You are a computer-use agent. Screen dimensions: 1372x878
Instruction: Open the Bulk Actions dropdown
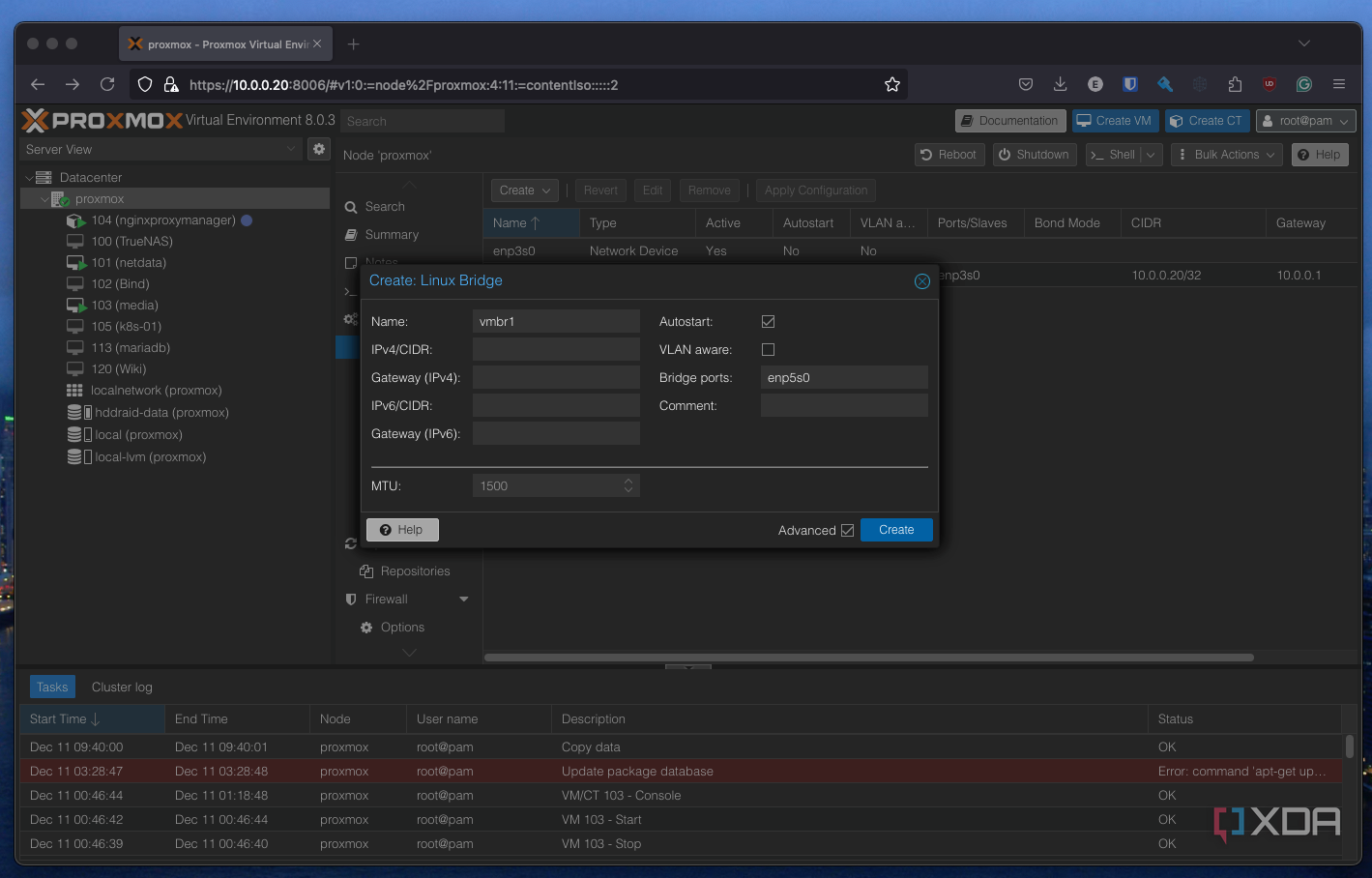pyautogui.click(x=1227, y=155)
